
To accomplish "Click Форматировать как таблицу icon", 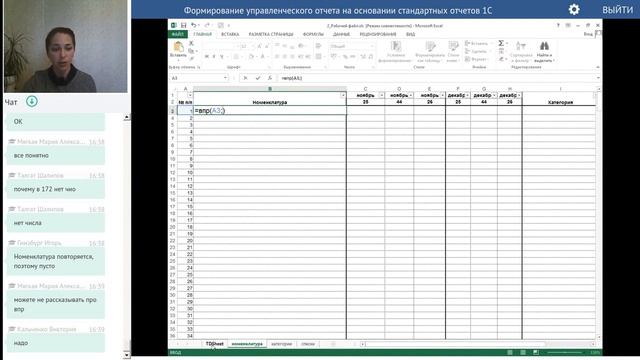I will point(430,47).
